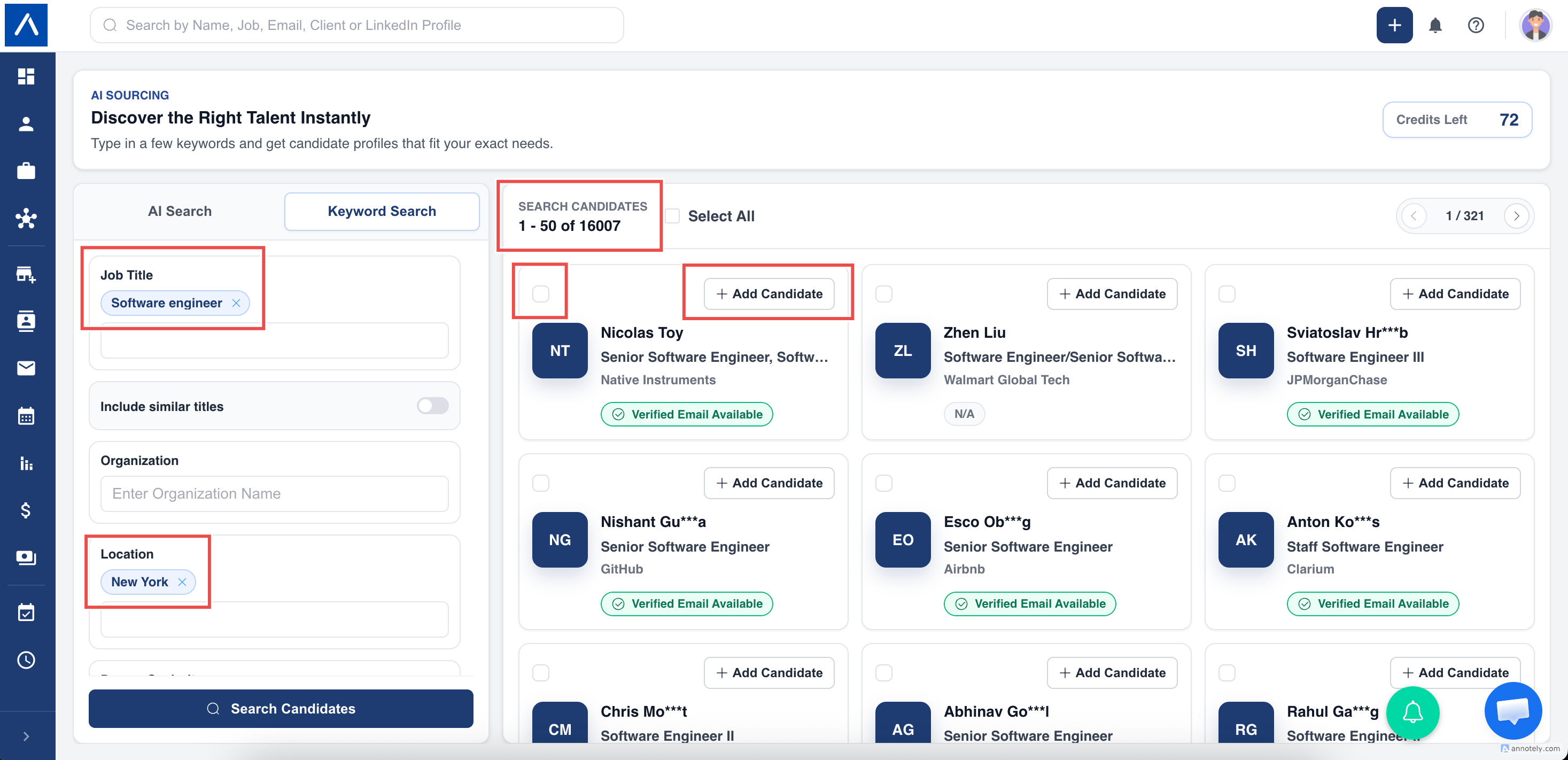
Task: Open the ZL avatar of Zhen Liu
Action: click(x=903, y=350)
